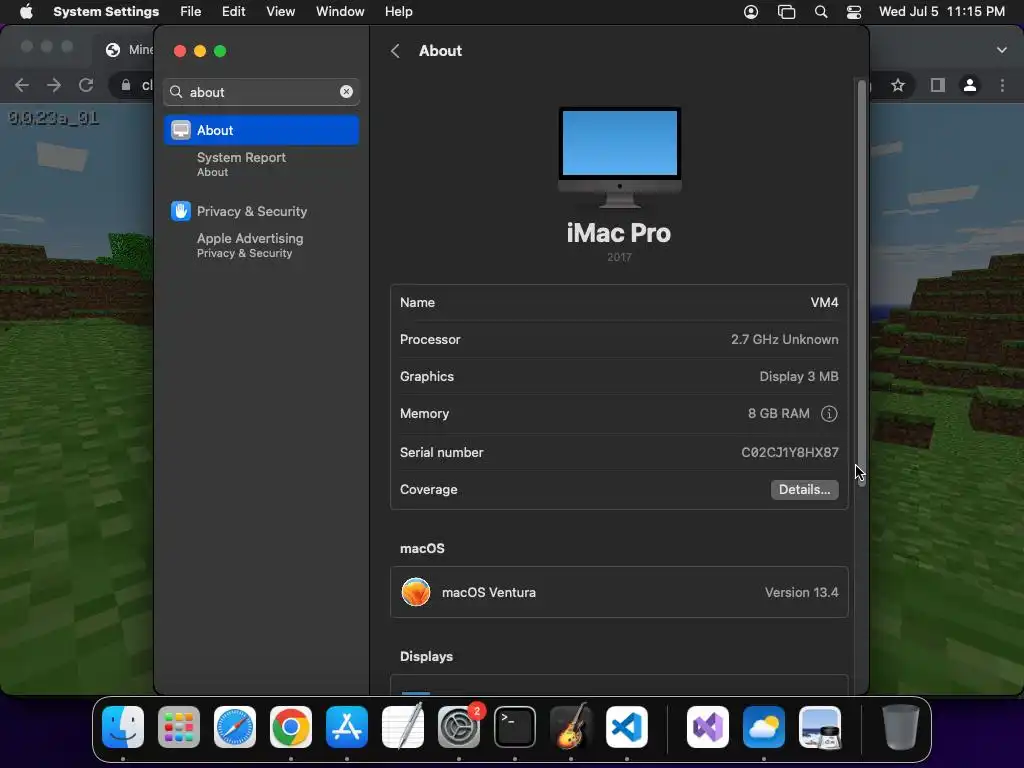The image size is (1024, 768).
Task: Go back in the Chrome window
Action: pyautogui.click(x=22, y=85)
